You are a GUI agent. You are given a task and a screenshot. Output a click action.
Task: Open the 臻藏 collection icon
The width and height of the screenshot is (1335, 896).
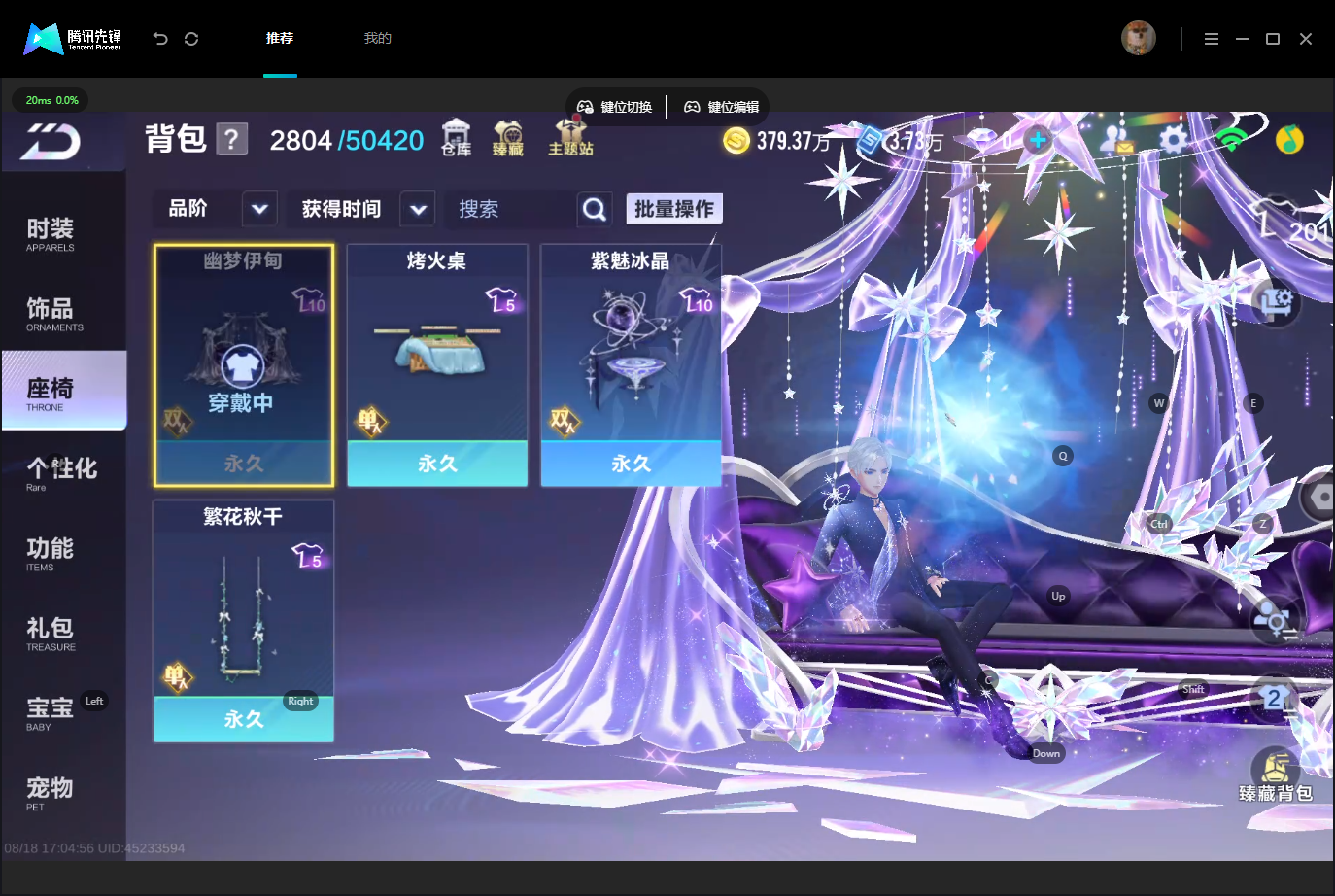coord(508,138)
